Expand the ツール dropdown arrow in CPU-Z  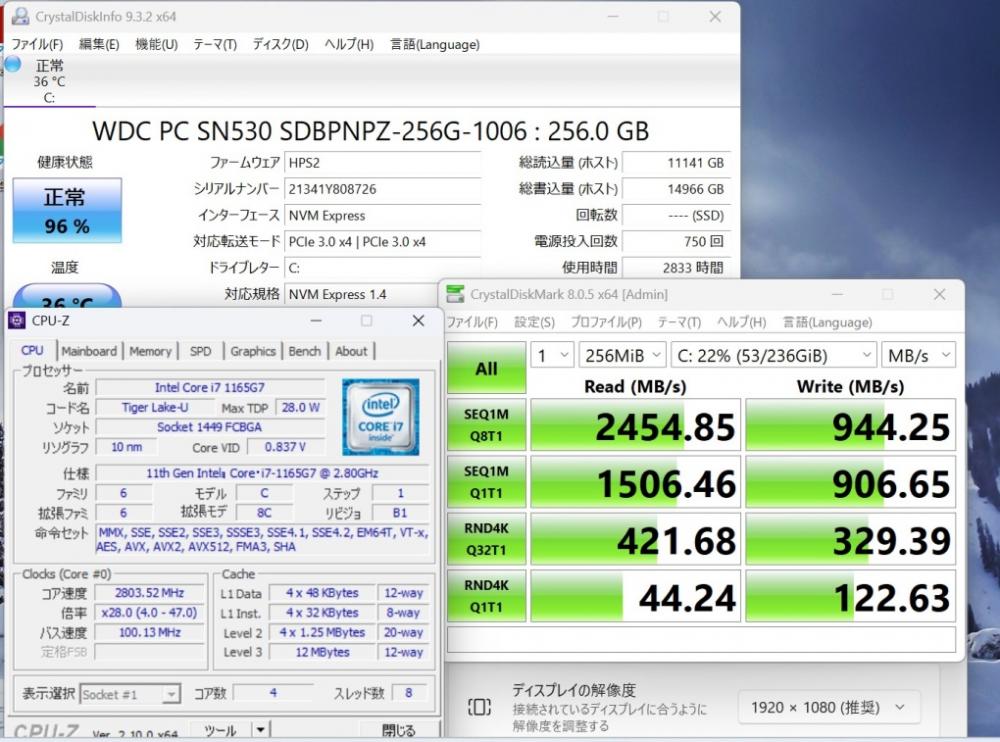[260, 729]
